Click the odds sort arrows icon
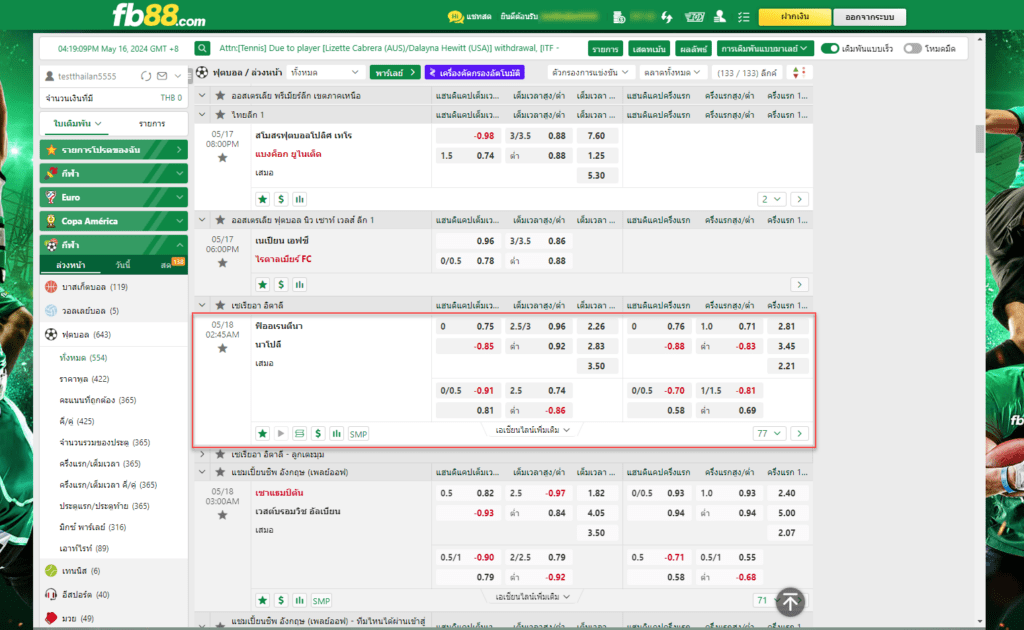The image size is (1024, 630). (x=798, y=72)
